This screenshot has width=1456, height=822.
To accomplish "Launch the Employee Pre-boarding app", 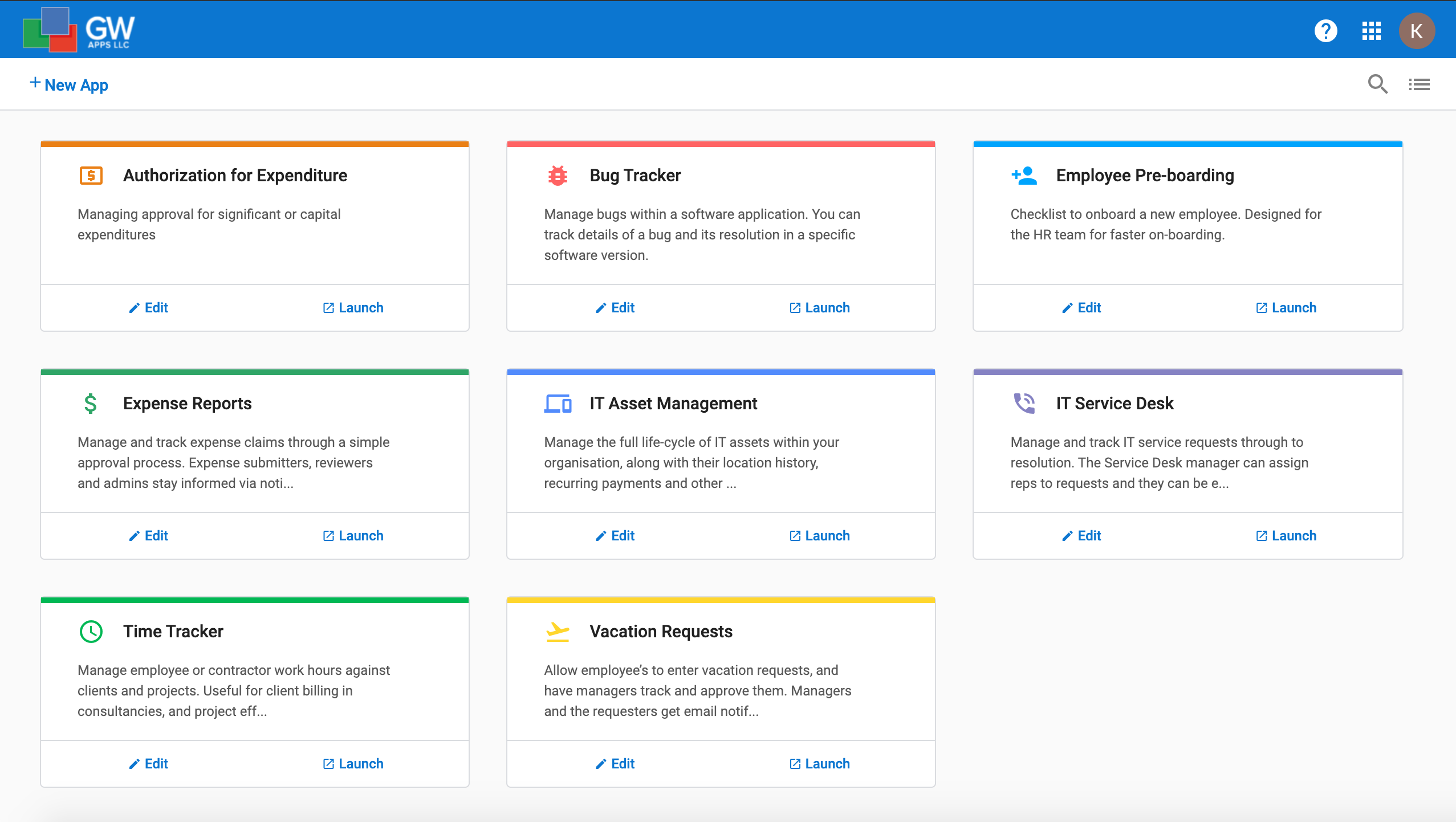I will tap(1286, 308).
